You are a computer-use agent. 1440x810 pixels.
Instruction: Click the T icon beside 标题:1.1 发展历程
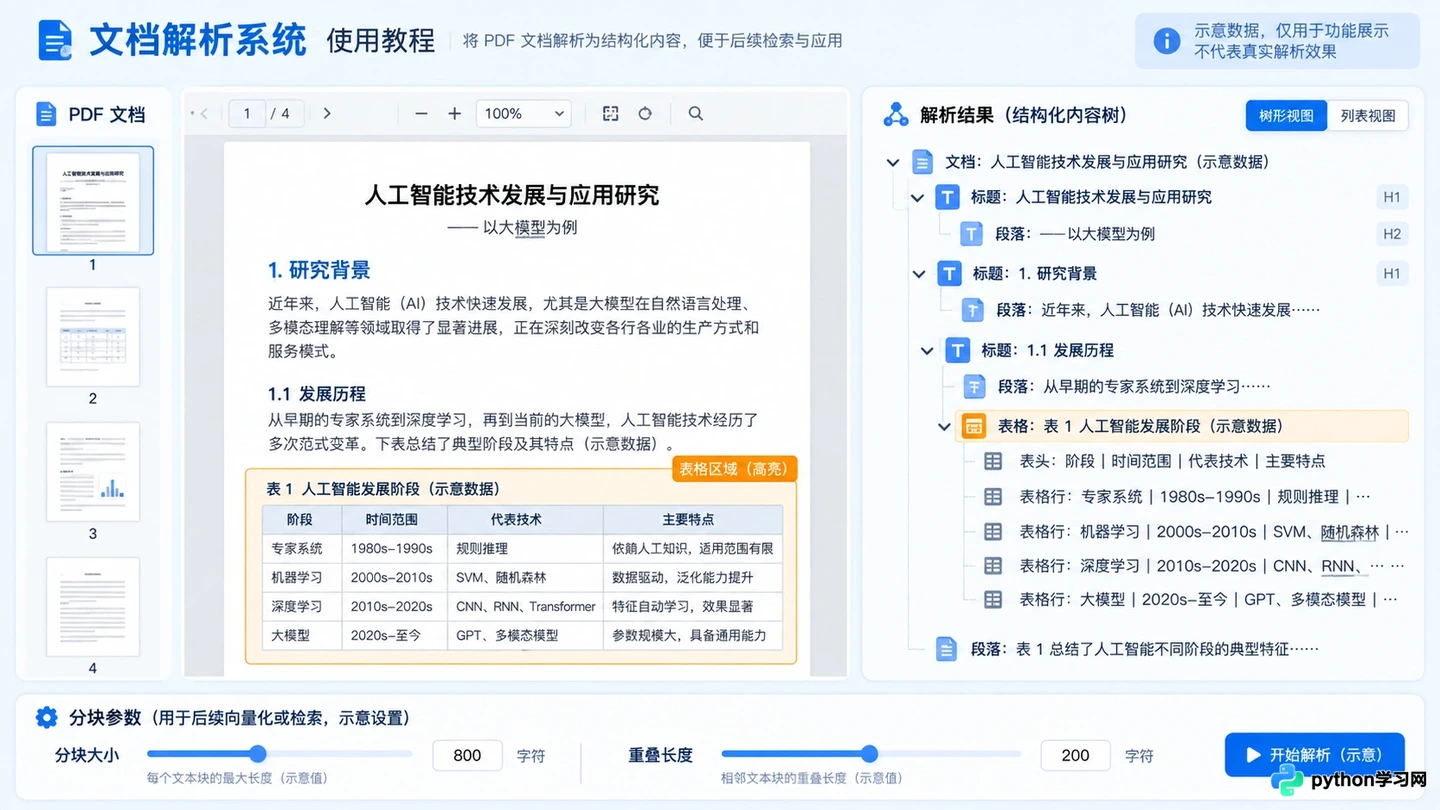[958, 350]
